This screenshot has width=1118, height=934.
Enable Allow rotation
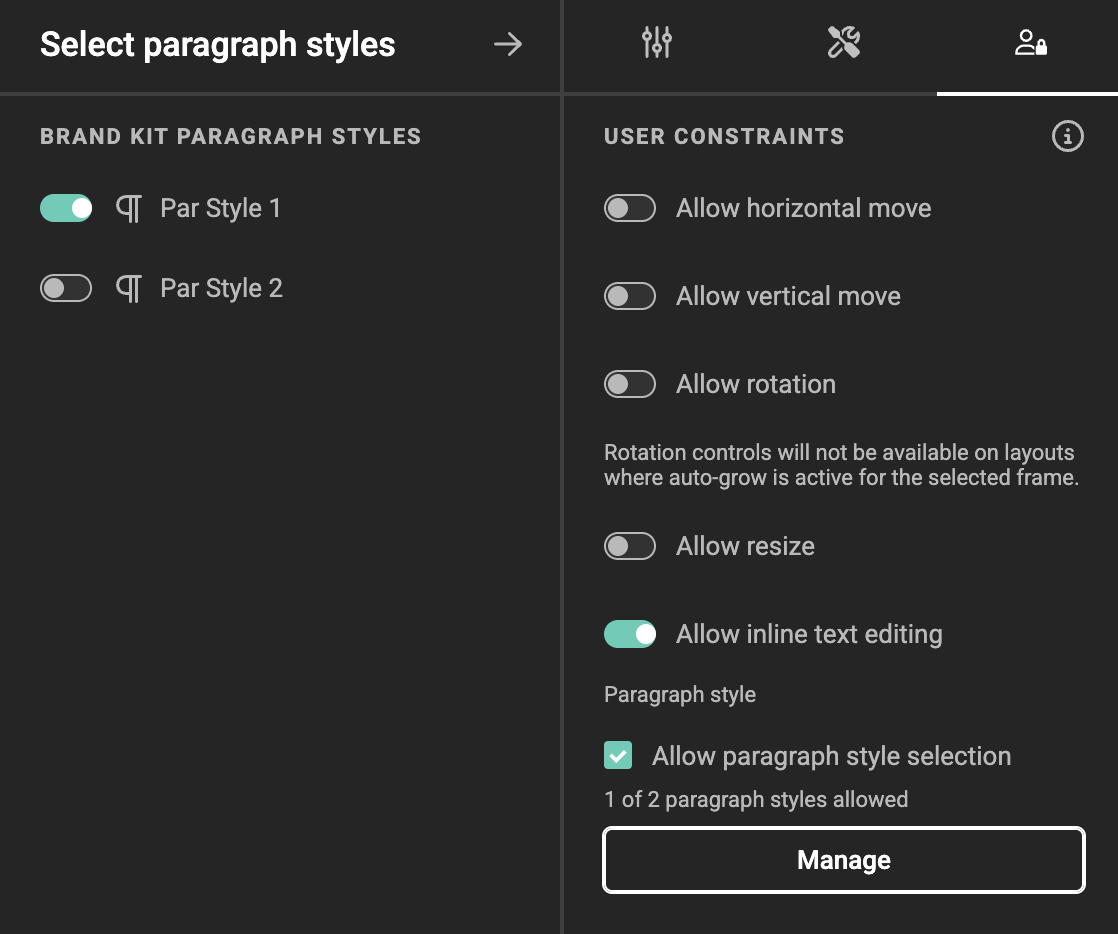click(x=630, y=384)
